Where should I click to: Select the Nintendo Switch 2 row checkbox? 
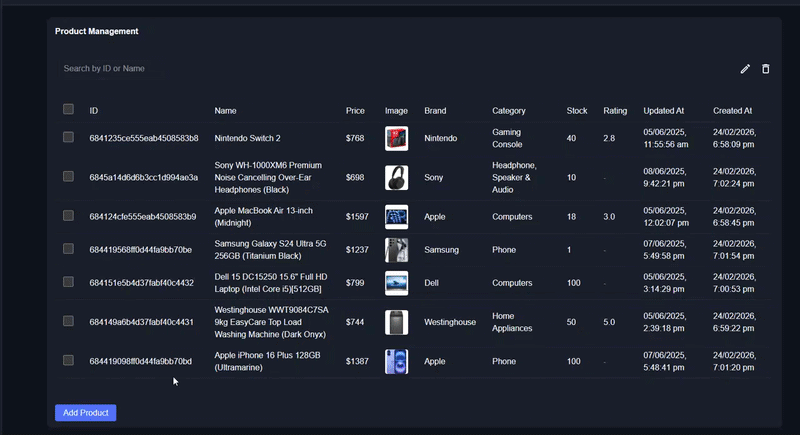[x=68, y=137]
